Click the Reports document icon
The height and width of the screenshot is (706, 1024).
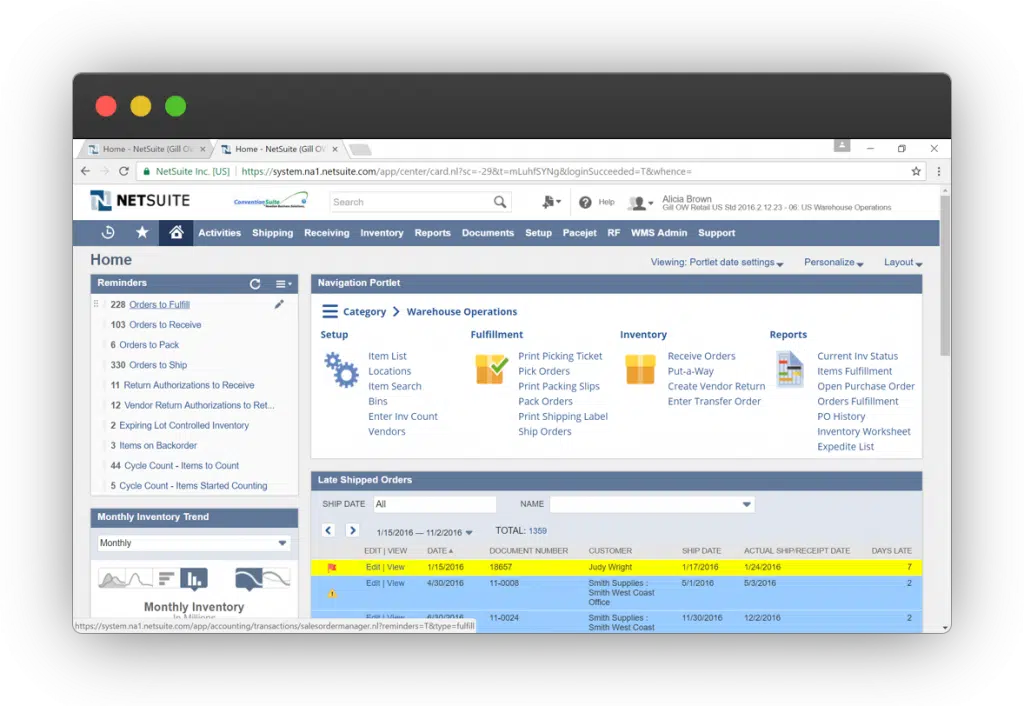click(x=790, y=369)
